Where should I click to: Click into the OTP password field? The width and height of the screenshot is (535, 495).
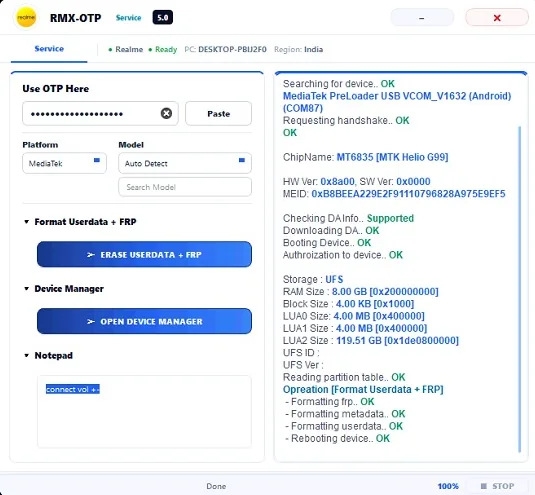100,114
